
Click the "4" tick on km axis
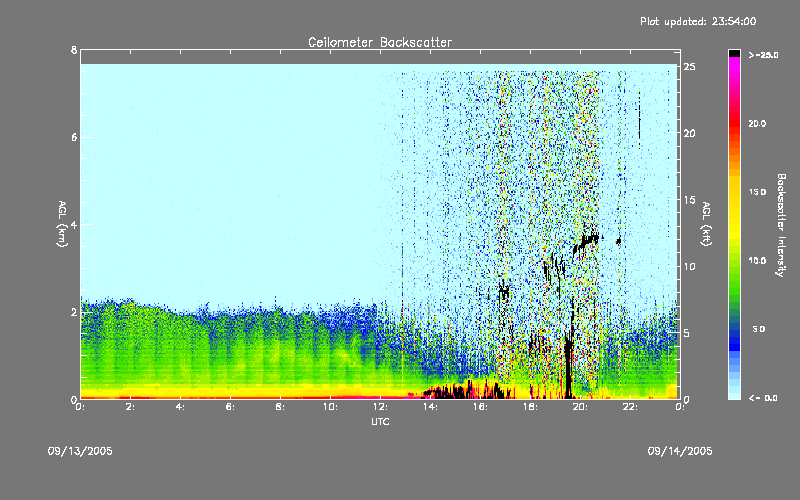coord(74,224)
